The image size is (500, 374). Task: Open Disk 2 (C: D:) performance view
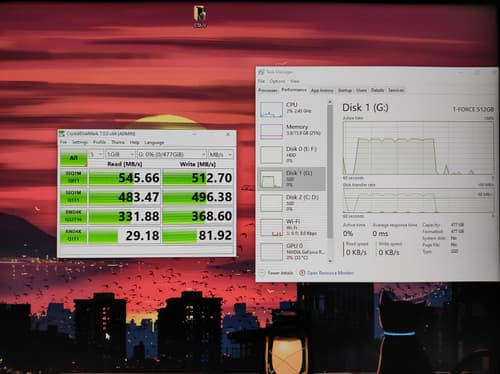[292, 203]
